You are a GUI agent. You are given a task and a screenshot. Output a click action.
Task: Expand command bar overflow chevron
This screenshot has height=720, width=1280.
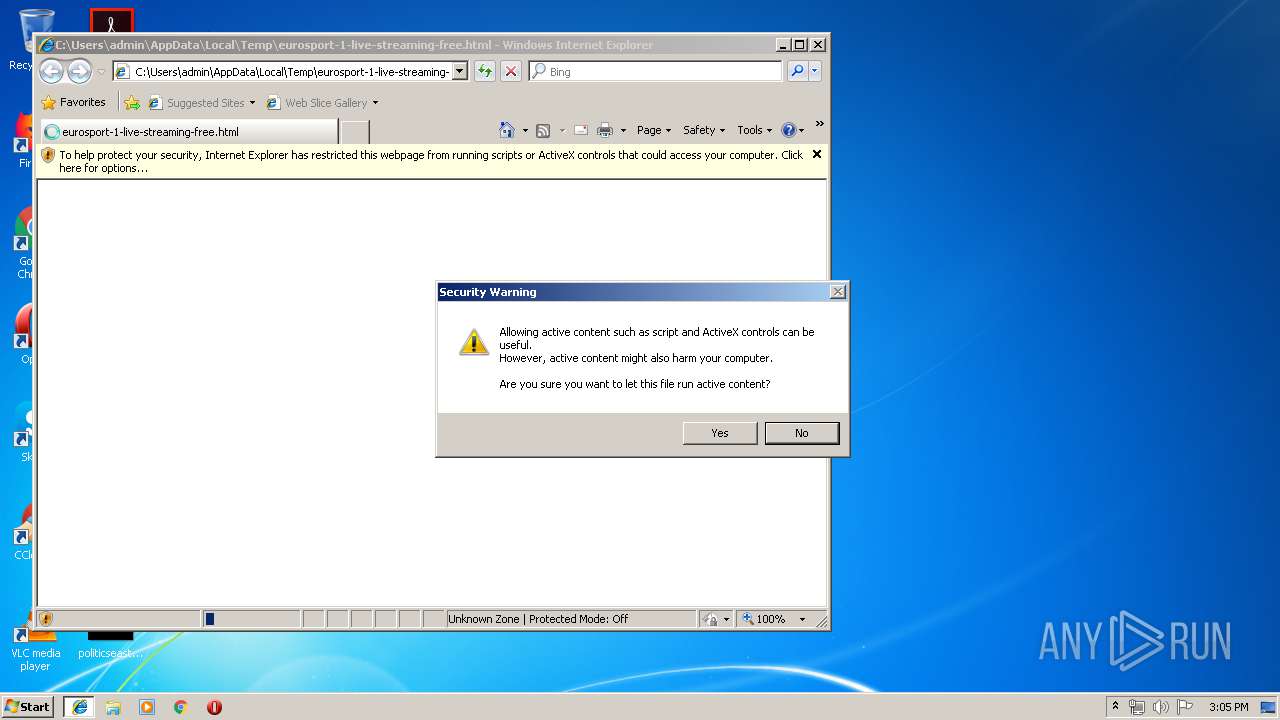point(819,124)
